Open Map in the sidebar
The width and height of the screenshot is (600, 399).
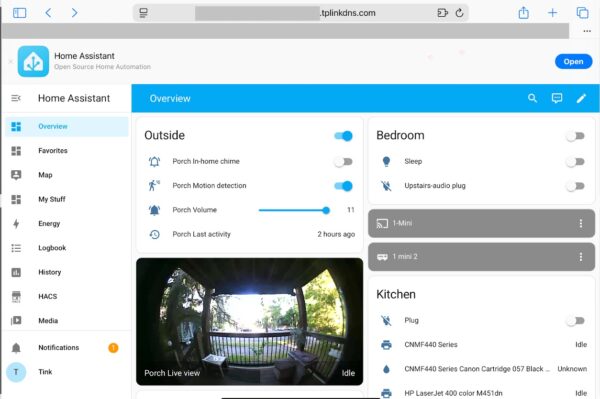[x=67, y=175]
